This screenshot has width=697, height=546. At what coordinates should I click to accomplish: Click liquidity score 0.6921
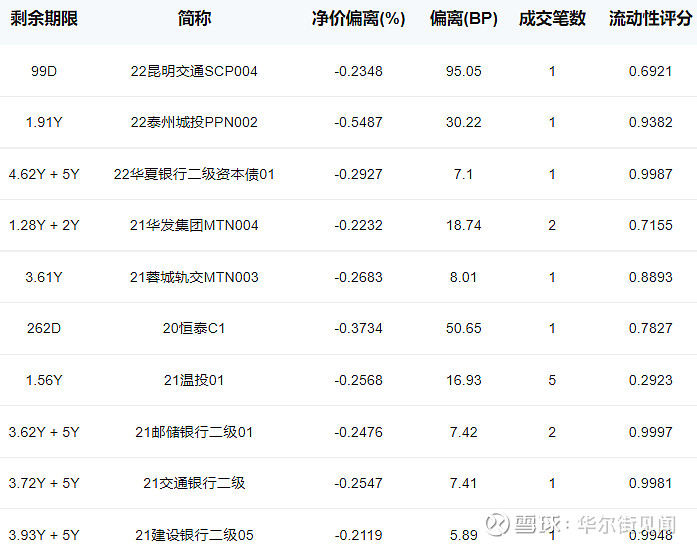pyautogui.click(x=650, y=71)
